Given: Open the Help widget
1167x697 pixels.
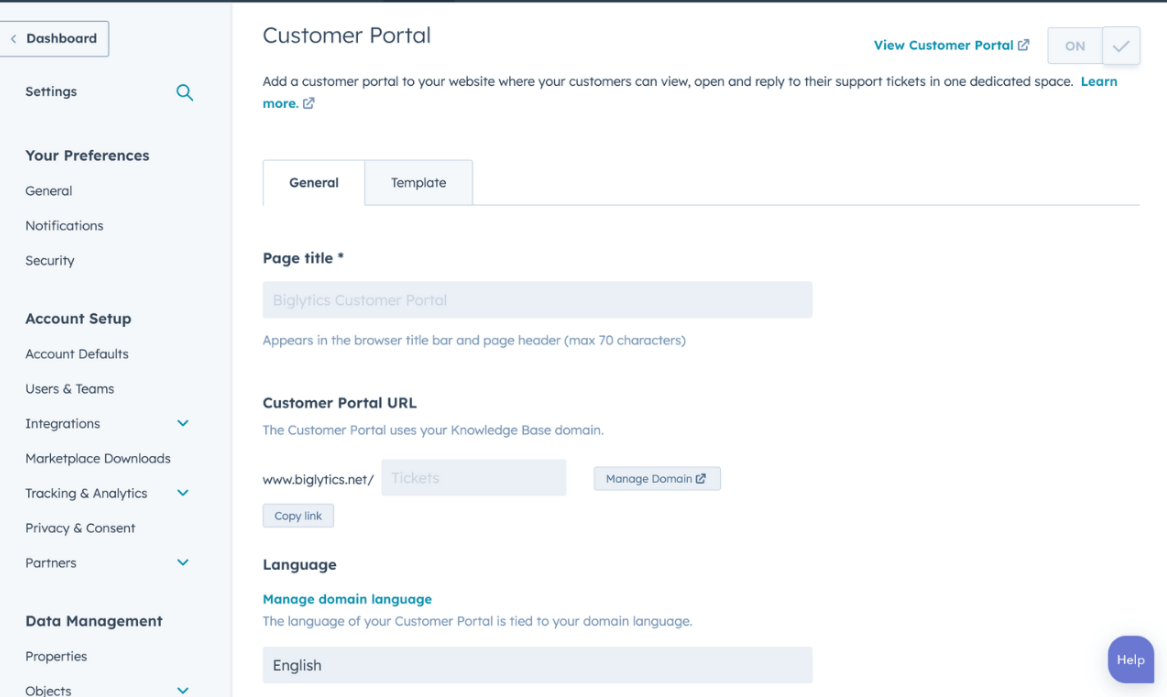Looking at the screenshot, I should pos(1130,659).
